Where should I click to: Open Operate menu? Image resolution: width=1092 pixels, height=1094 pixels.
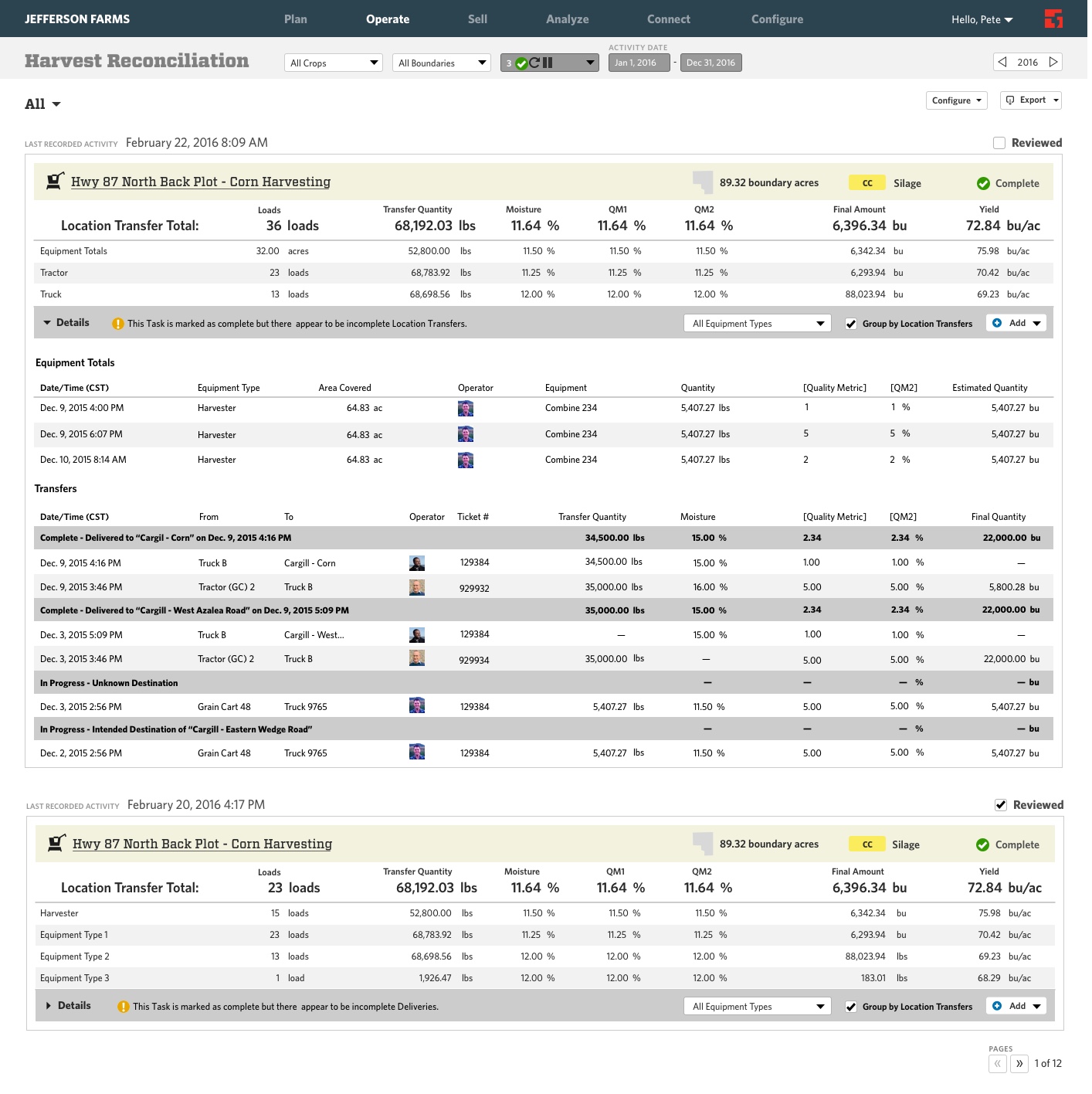pos(388,19)
